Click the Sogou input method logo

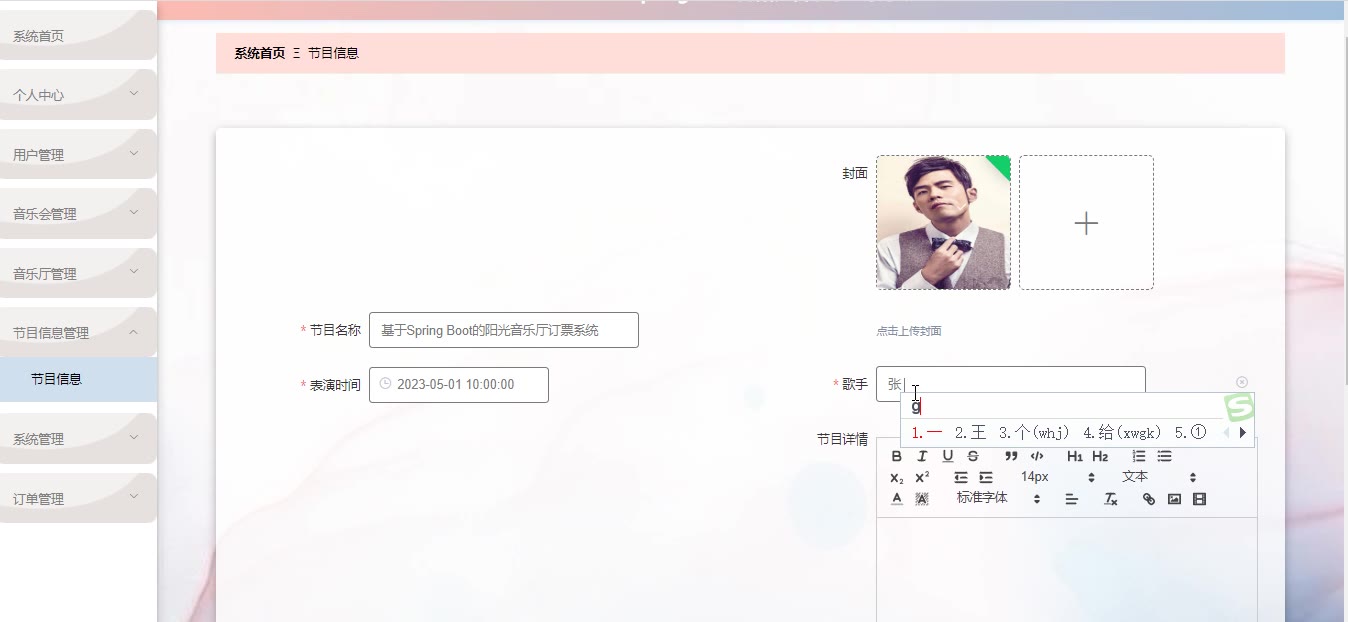tap(1240, 407)
